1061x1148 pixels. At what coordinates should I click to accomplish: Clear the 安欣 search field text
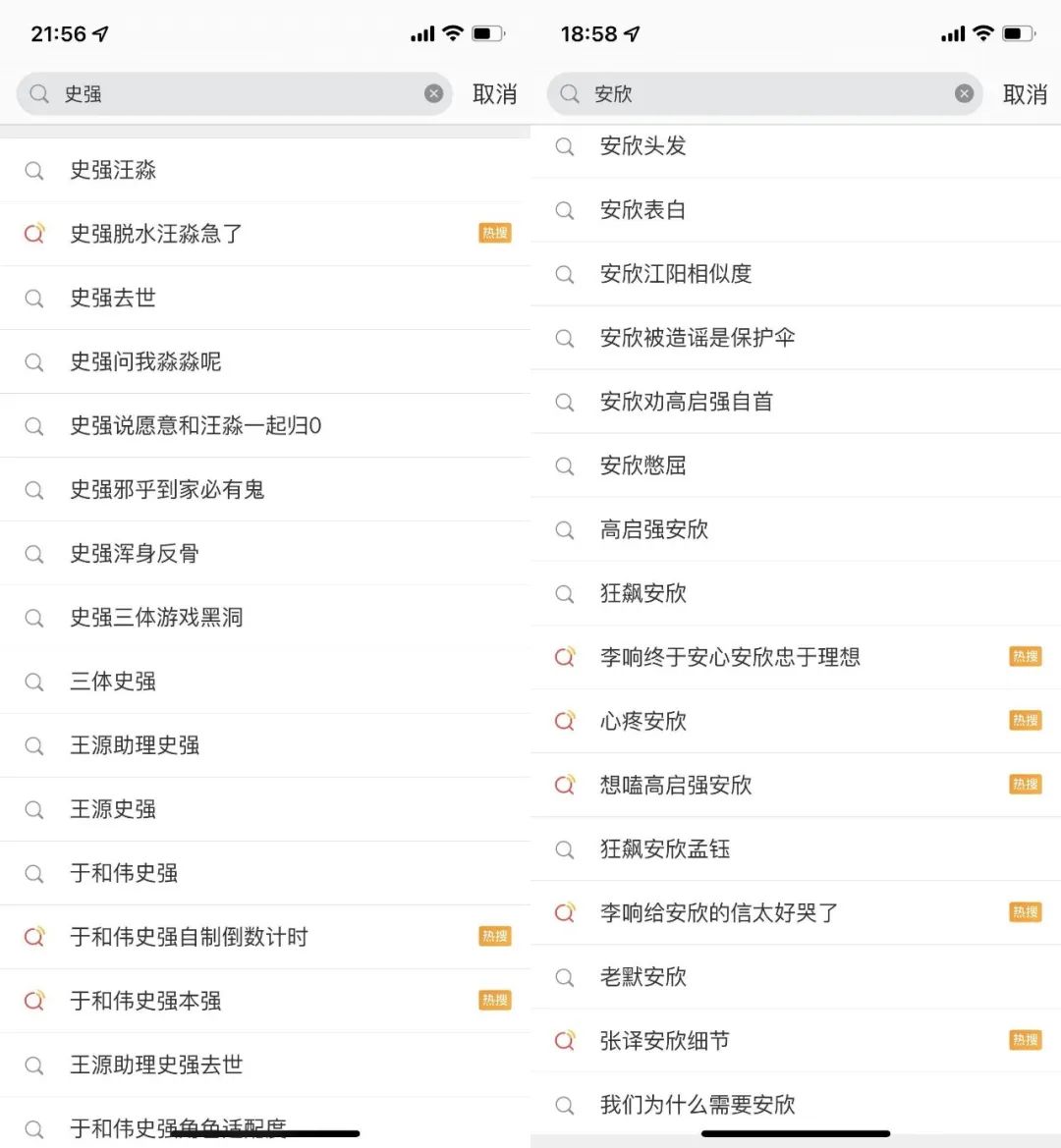(964, 93)
